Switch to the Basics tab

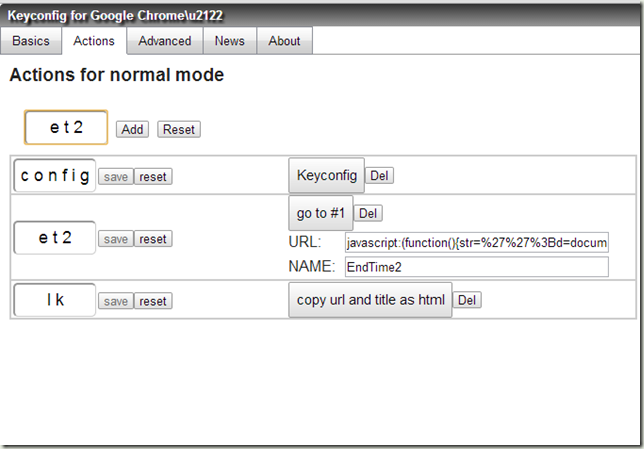point(31,41)
